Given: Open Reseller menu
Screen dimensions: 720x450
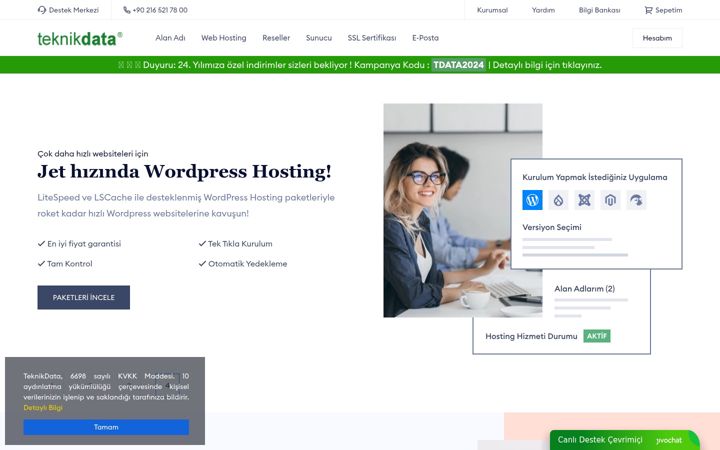Looking at the screenshot, I should click(276, 38).
